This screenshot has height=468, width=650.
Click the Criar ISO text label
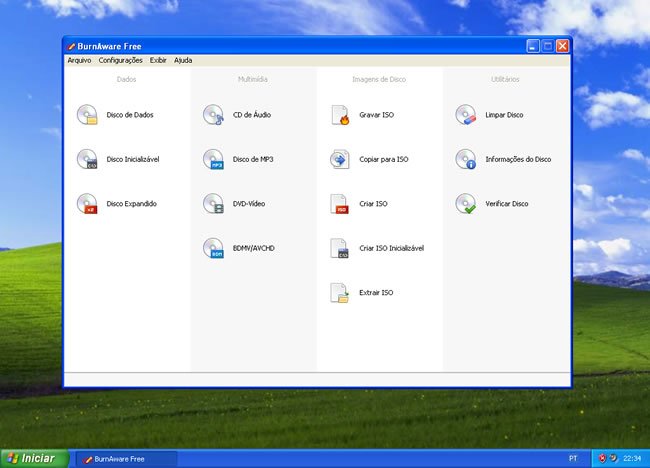373,204
